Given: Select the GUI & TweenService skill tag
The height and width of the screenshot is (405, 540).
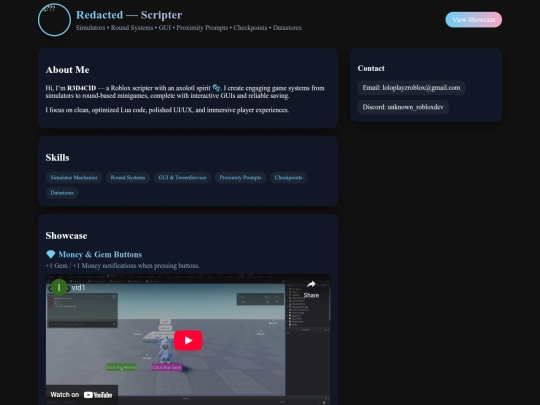Looking at the screenshot, I should [x=182, y=178].
